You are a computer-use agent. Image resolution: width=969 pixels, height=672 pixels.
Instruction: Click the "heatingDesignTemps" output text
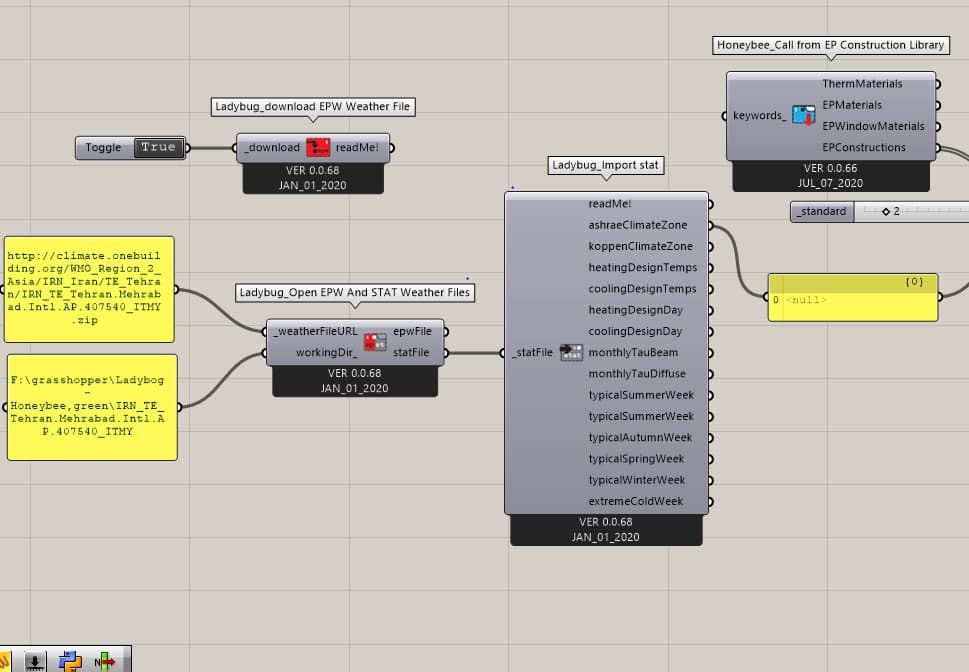643,268
